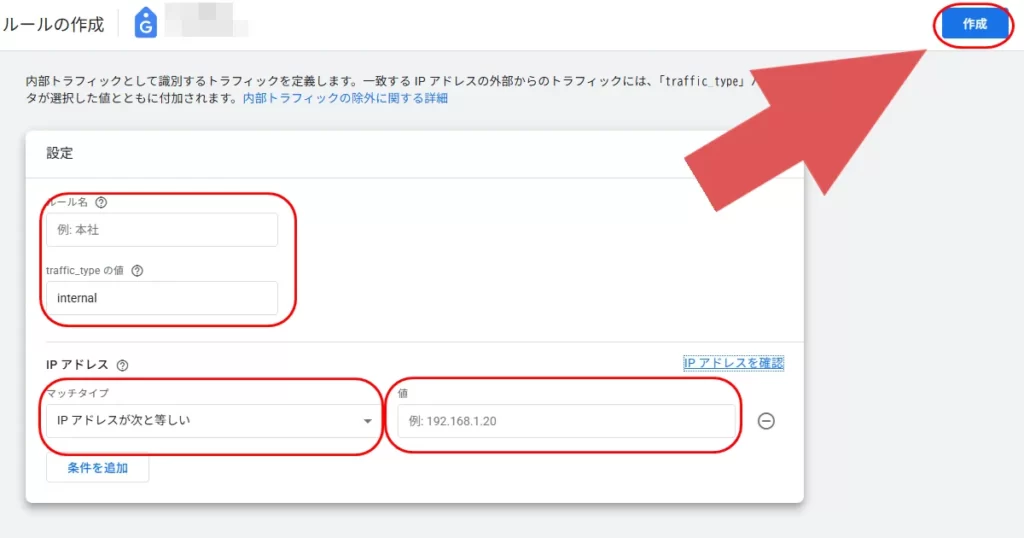Click the 値 IP address input field
The width and height of the screenshot is (1024, 538).
click(565, 421)
